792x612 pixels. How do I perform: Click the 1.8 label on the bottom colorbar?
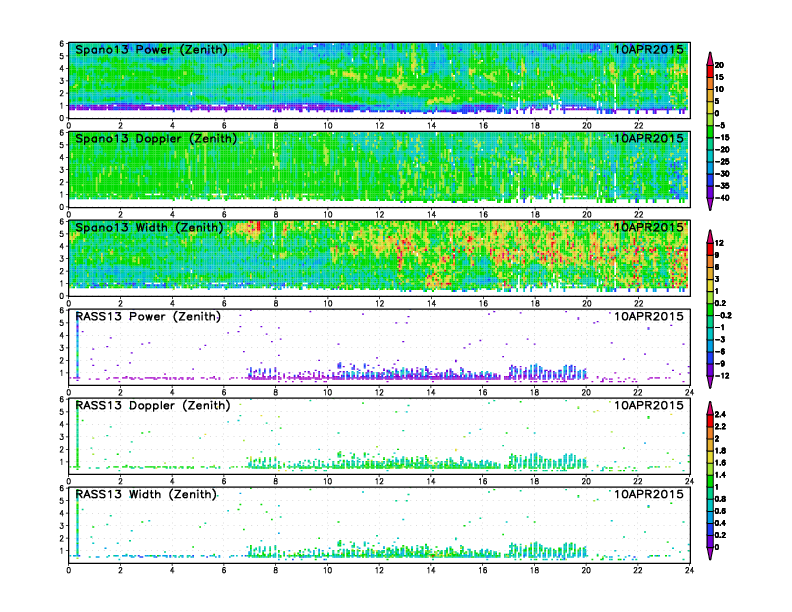[720, 451]
